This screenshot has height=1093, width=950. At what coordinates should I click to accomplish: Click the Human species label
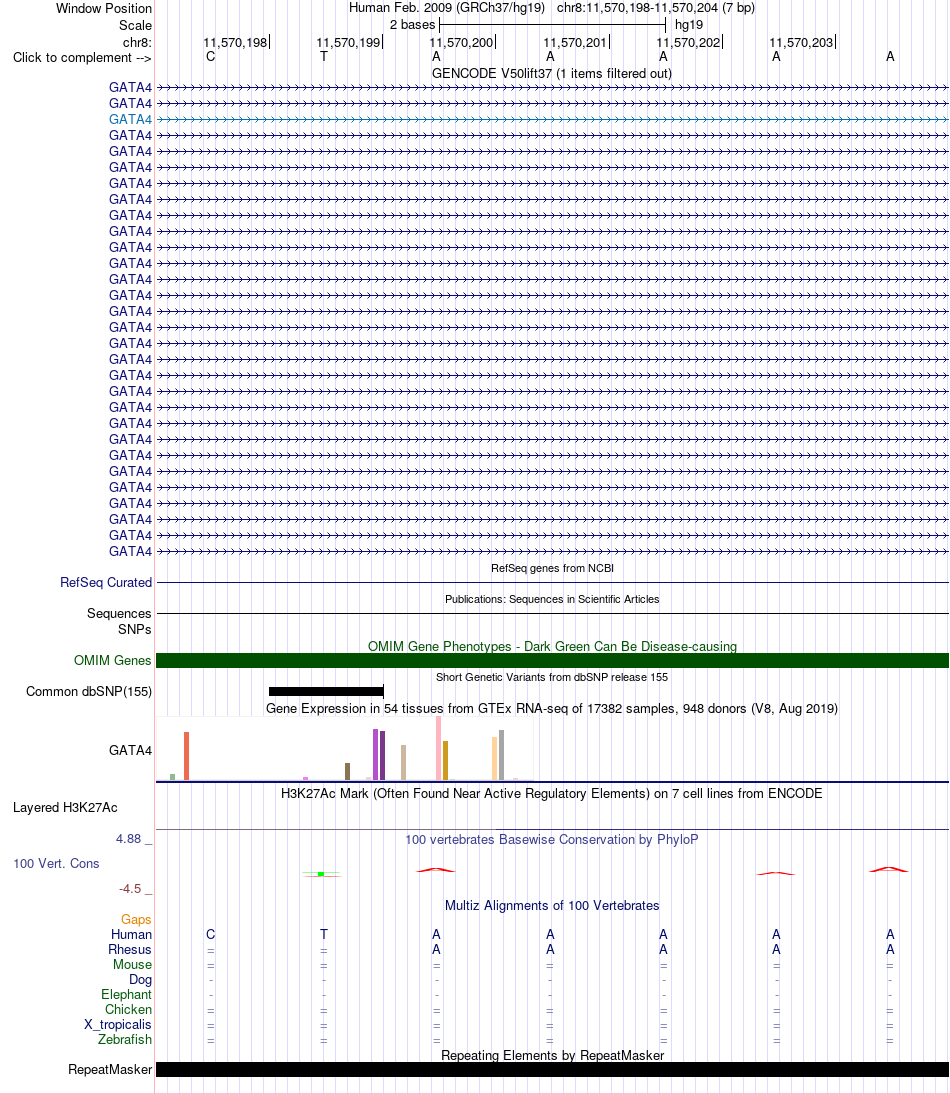pyautogui.click(x=131, y=934)
